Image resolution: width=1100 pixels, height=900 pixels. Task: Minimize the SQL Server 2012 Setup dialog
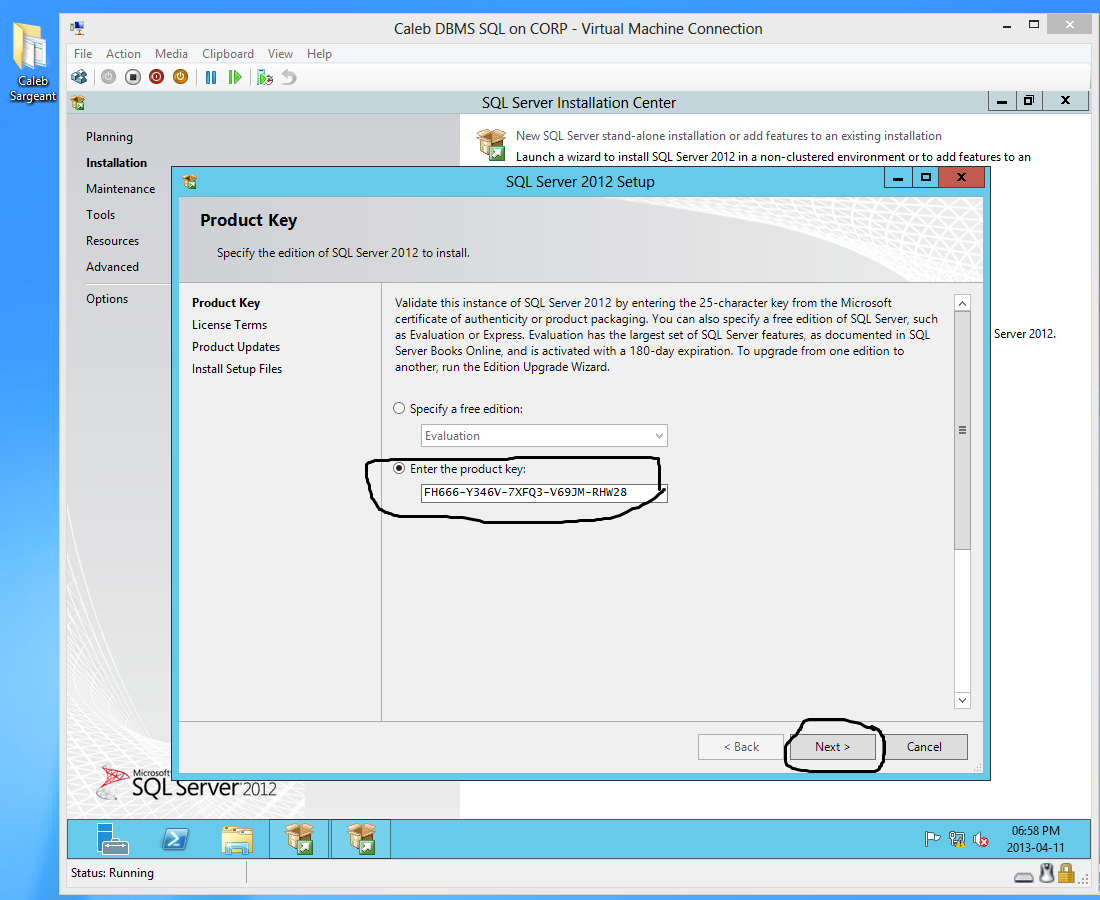898,178
